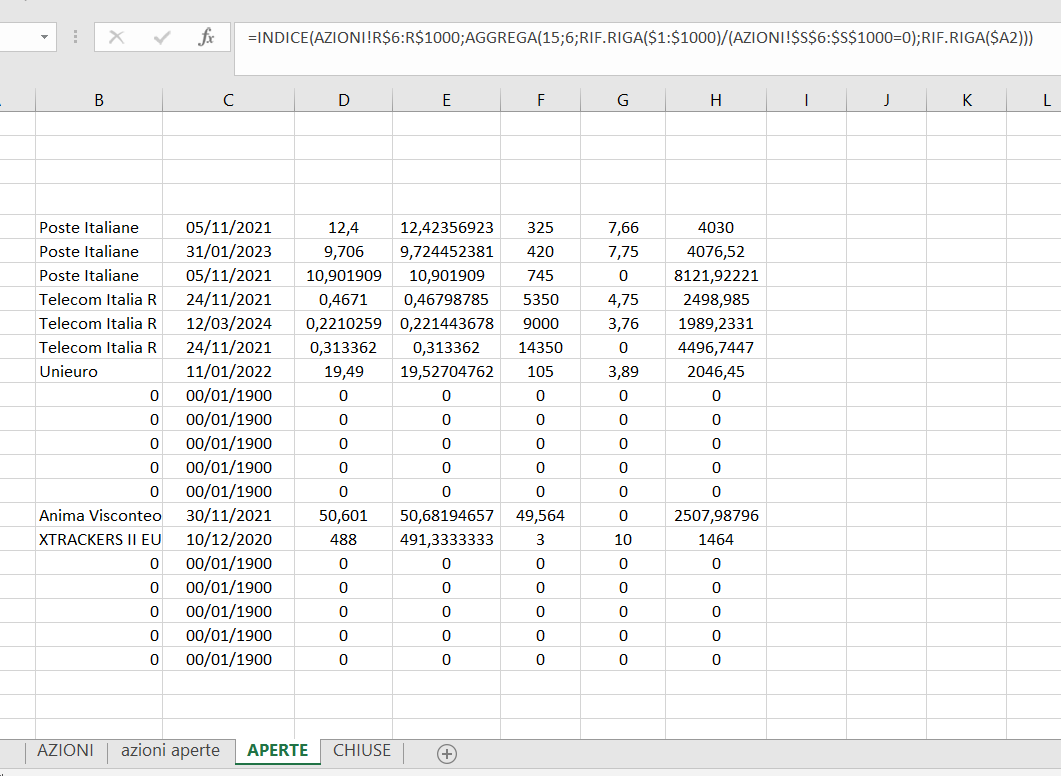Viewport: 1061px width, 776px height.
Task: Select column E header
Action: click(447, 100)
